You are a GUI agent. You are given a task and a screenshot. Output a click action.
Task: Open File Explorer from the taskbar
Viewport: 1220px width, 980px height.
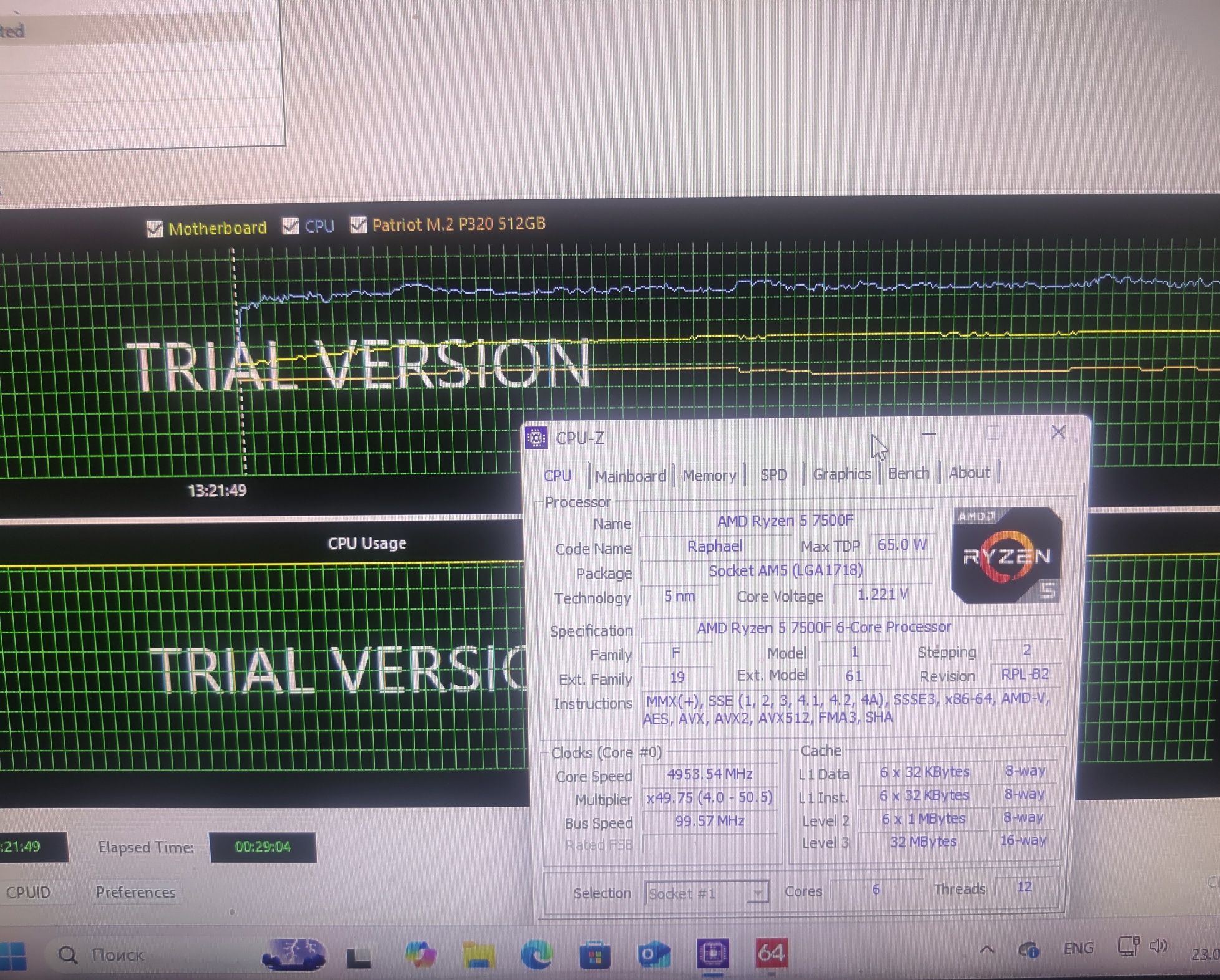pyautogui.click(x=478, y=955)
